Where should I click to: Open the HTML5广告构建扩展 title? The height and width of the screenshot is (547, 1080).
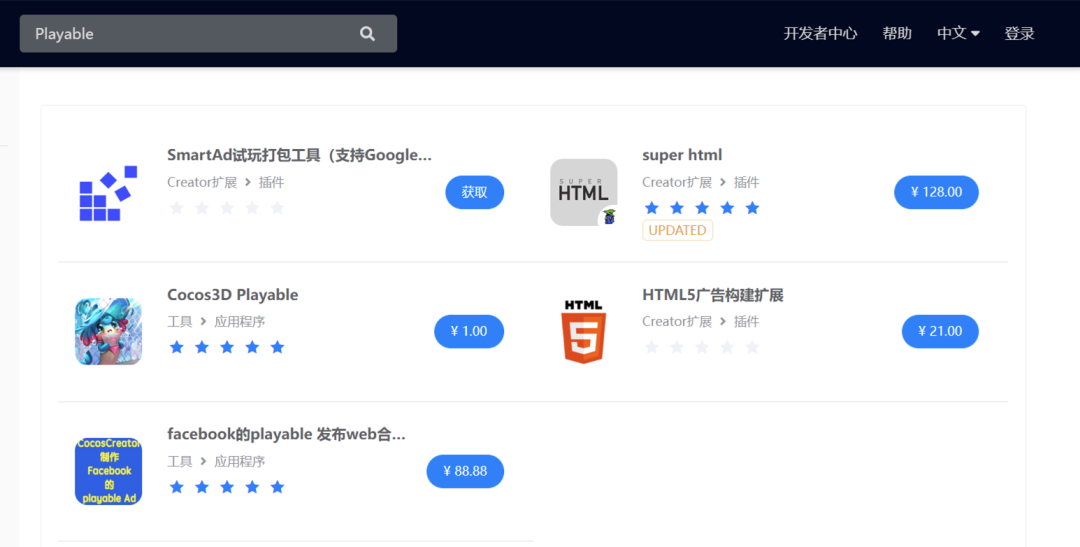coord(713,295)
